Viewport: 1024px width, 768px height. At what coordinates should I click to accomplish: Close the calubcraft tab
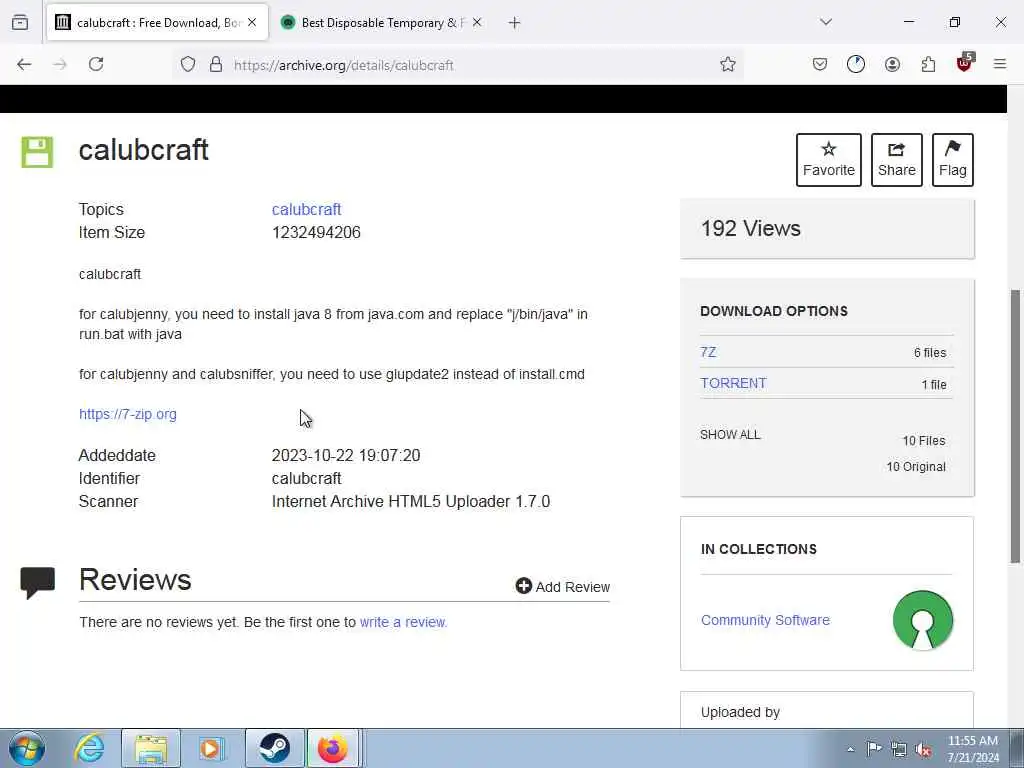point(252,23)
